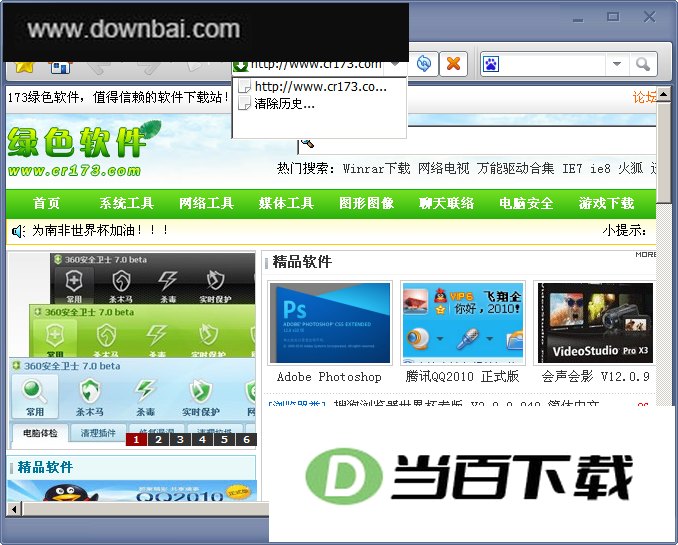
Task: Open 游戏下载 navigation tab
Action: coord(606,203)
